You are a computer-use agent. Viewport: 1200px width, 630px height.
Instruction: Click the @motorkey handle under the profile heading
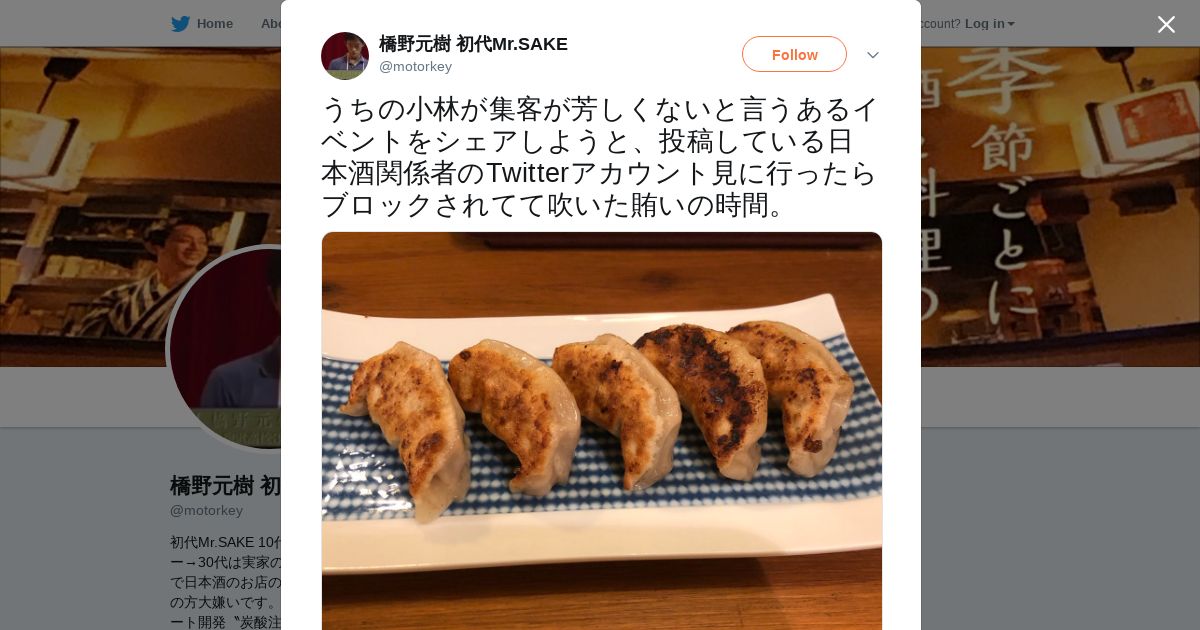point(206,511)
